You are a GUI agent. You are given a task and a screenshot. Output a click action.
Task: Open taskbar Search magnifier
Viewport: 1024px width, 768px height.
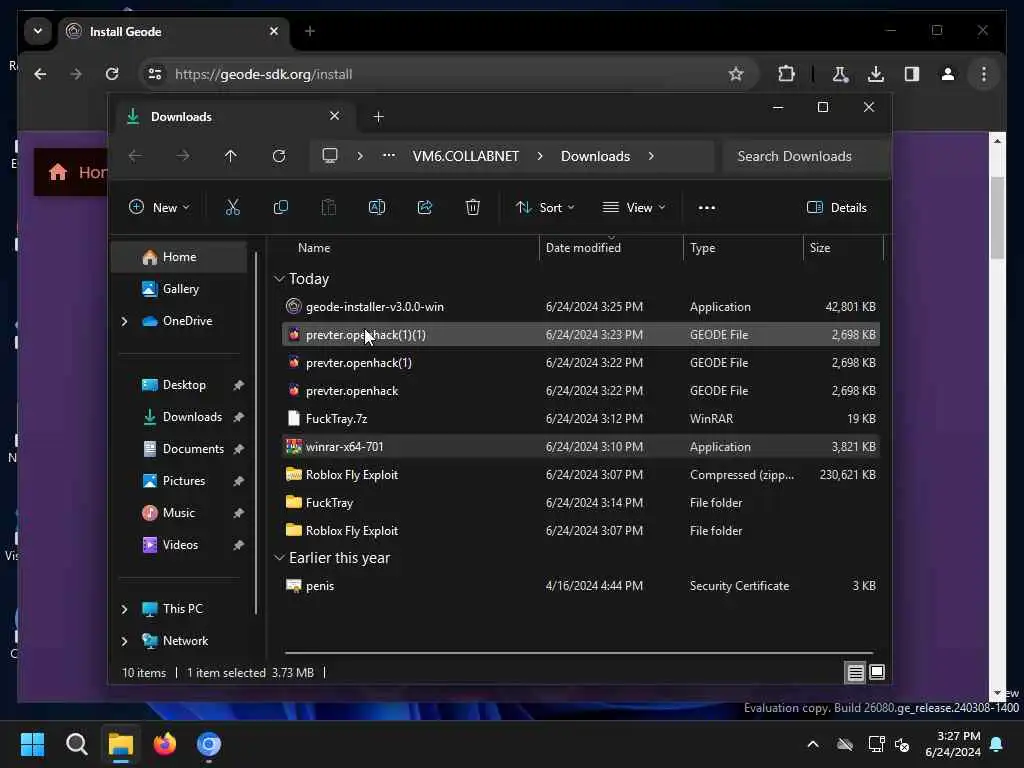(x=76, y=744)
